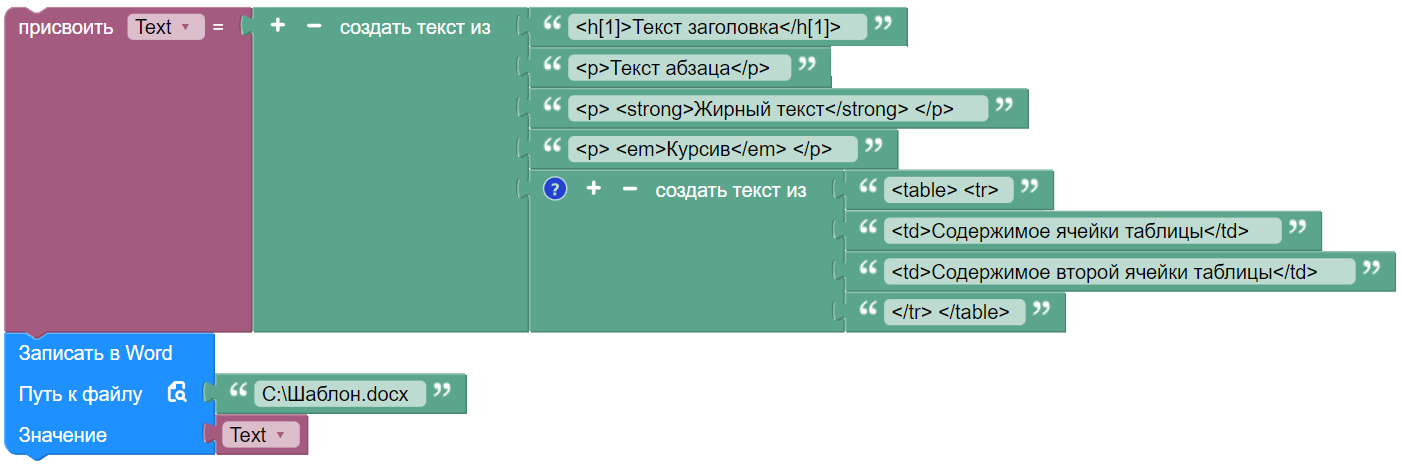Click the opening quote of the Текст заголовка block
The image size is (1402, 466).
click(x=550, y=24)
